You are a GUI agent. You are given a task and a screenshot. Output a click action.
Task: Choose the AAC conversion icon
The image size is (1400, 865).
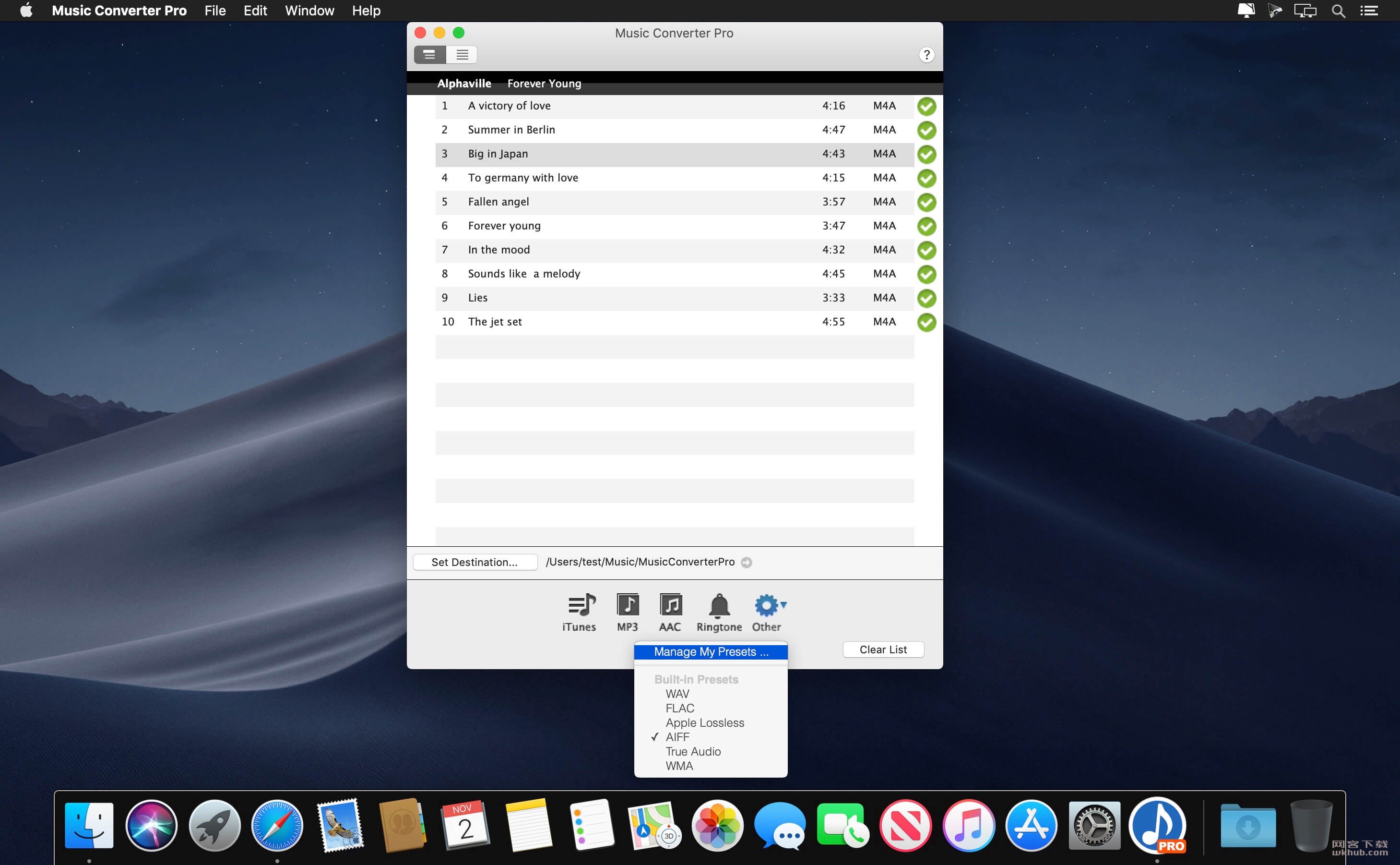click(670, 612)
